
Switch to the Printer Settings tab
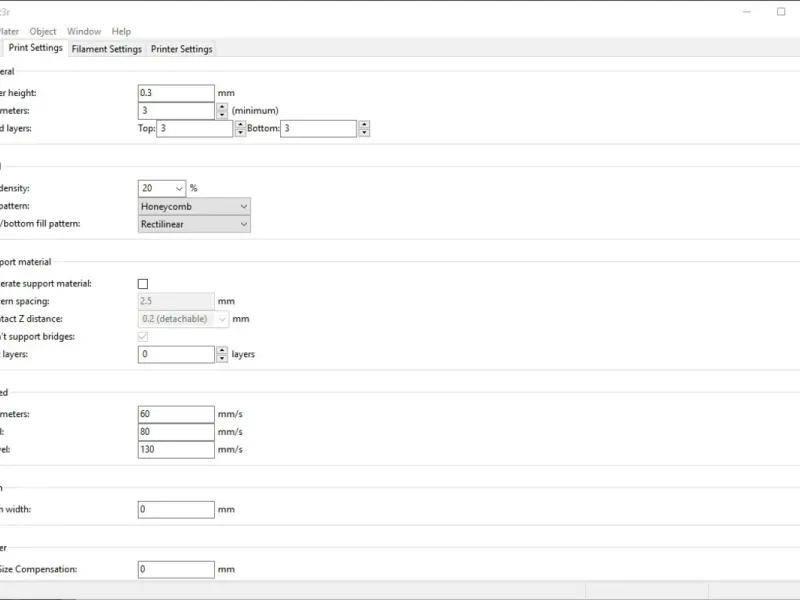point(182,49)
